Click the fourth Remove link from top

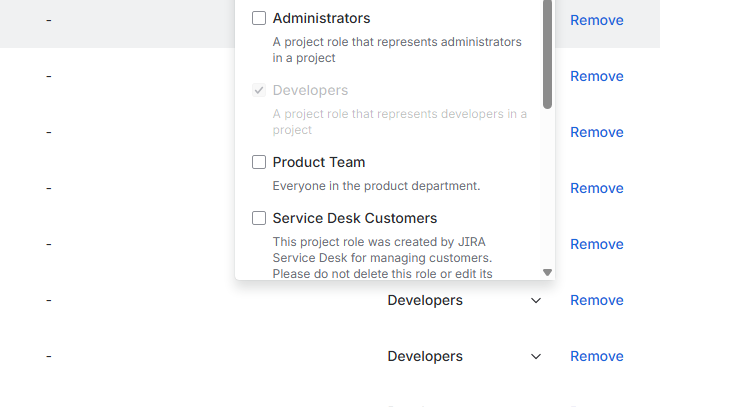[x=597, y=188]
